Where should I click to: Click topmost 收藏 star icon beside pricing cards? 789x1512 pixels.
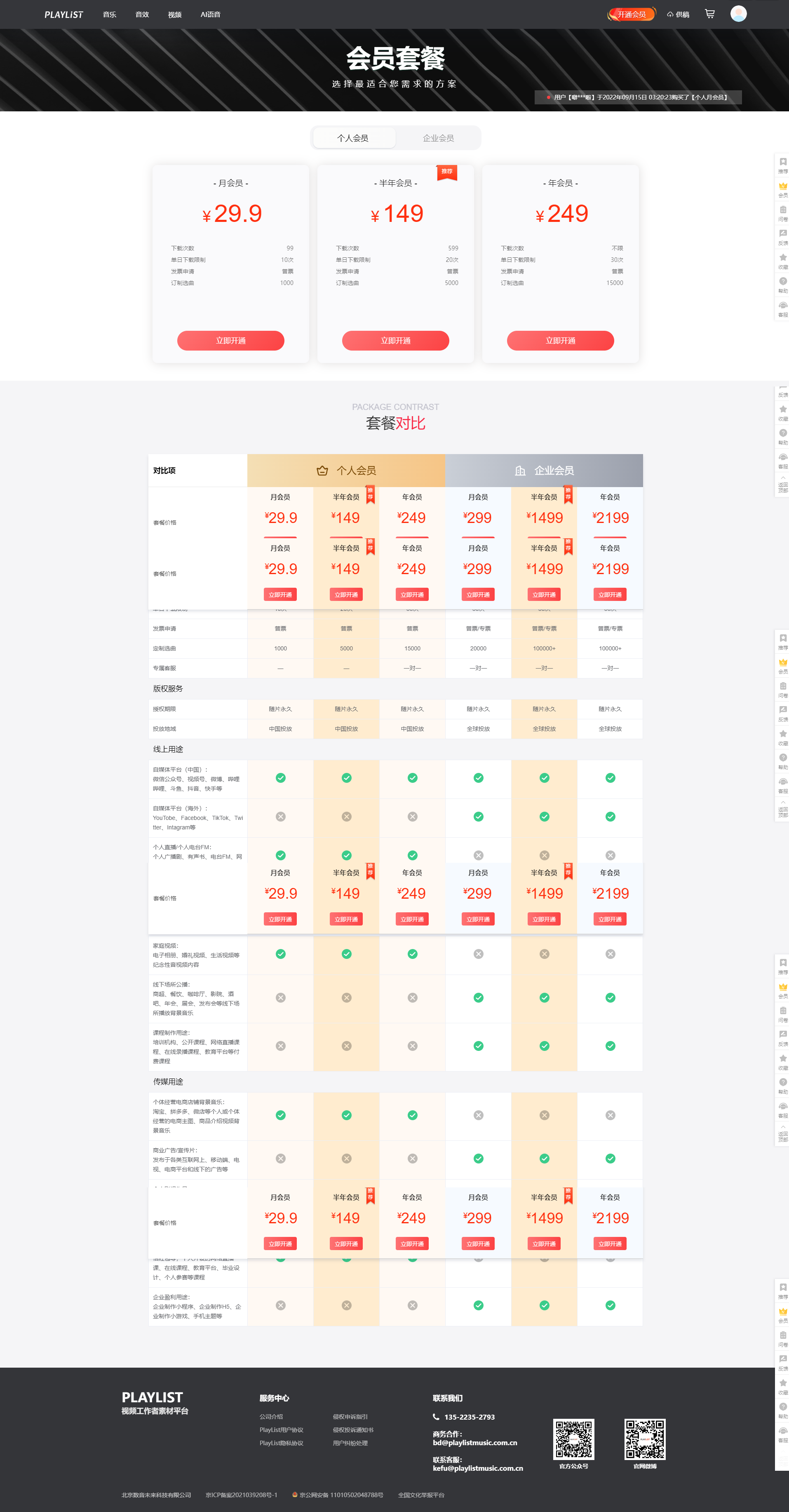point(782,258)
